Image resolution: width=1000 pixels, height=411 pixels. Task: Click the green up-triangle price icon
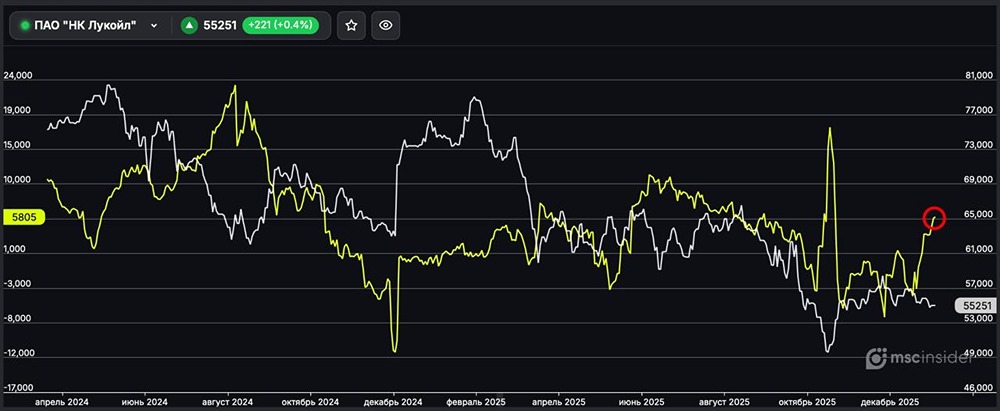pos(189,26)
